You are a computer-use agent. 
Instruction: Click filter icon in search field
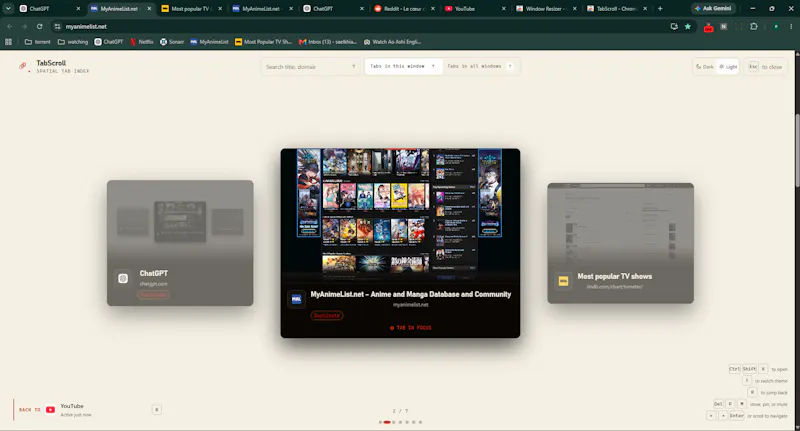click(353, 67)
